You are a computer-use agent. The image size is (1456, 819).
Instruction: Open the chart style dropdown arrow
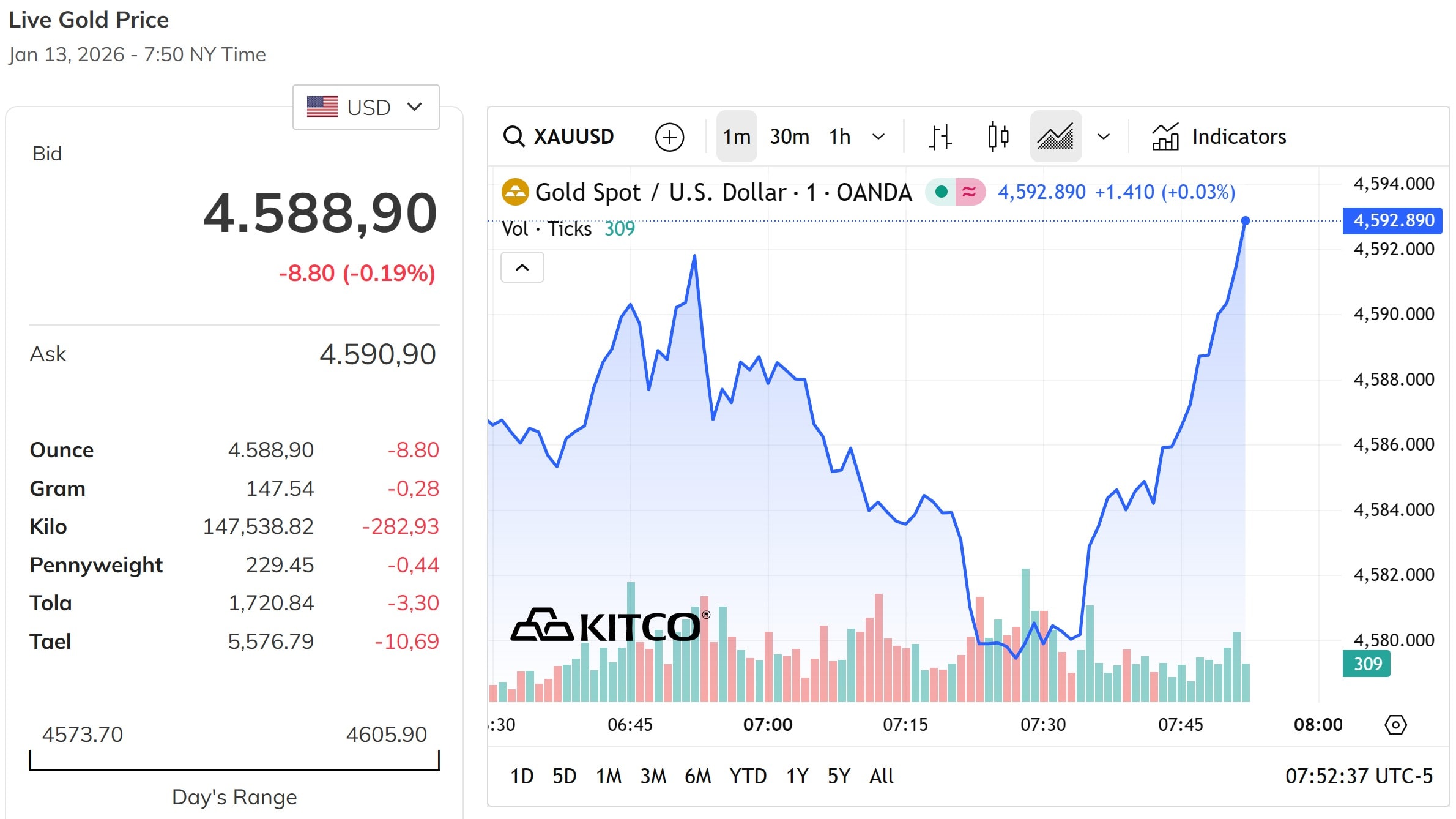pos(1103,136)
